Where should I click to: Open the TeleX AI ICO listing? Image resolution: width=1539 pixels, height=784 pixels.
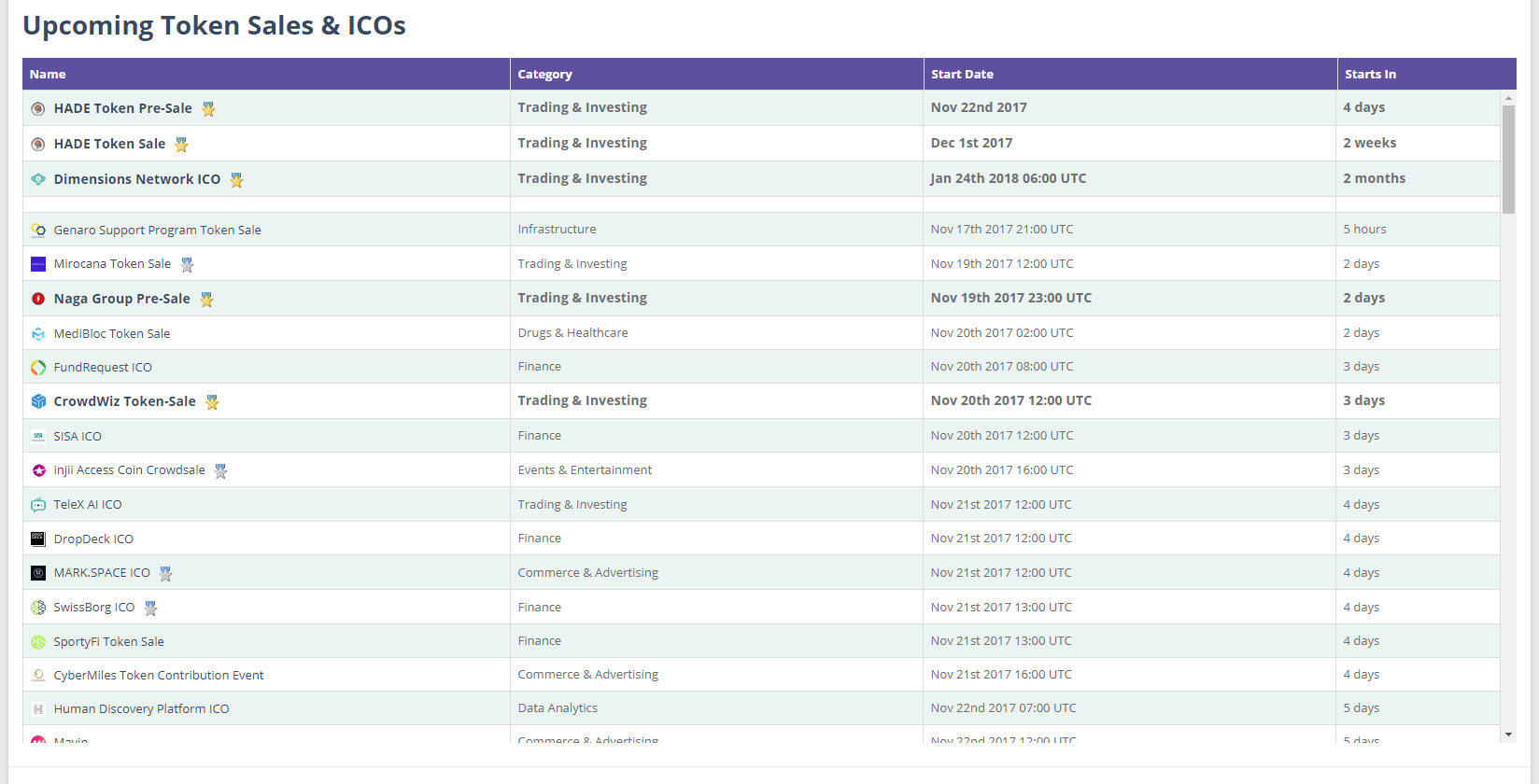(x=88, y=505)
